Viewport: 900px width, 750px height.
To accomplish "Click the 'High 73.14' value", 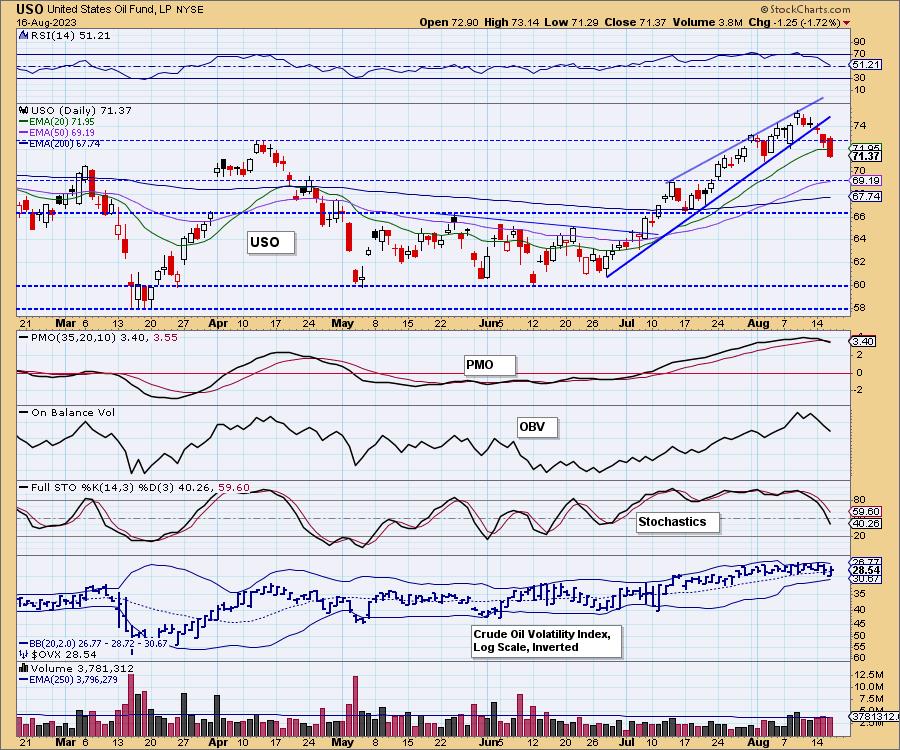I will pyautogui.click(x=512, y=22).
